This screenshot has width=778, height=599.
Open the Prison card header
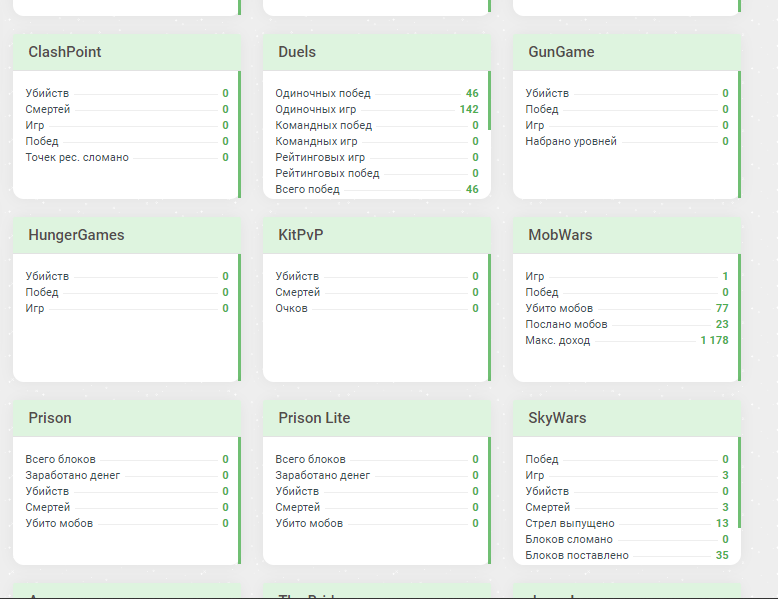pyautogui.click(x=127, y=418)
